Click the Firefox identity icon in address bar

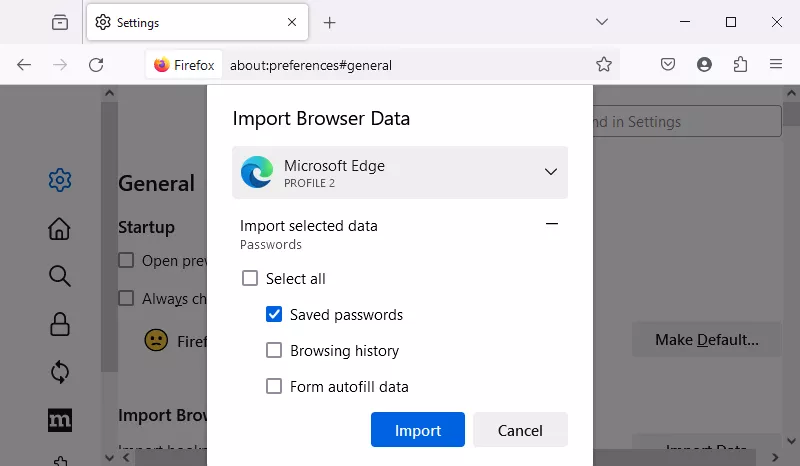pos(184,65)
